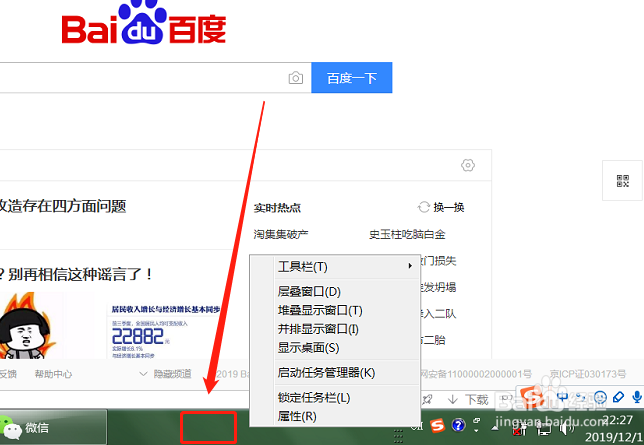Open the network tray icon

click(x=544, y=429)
